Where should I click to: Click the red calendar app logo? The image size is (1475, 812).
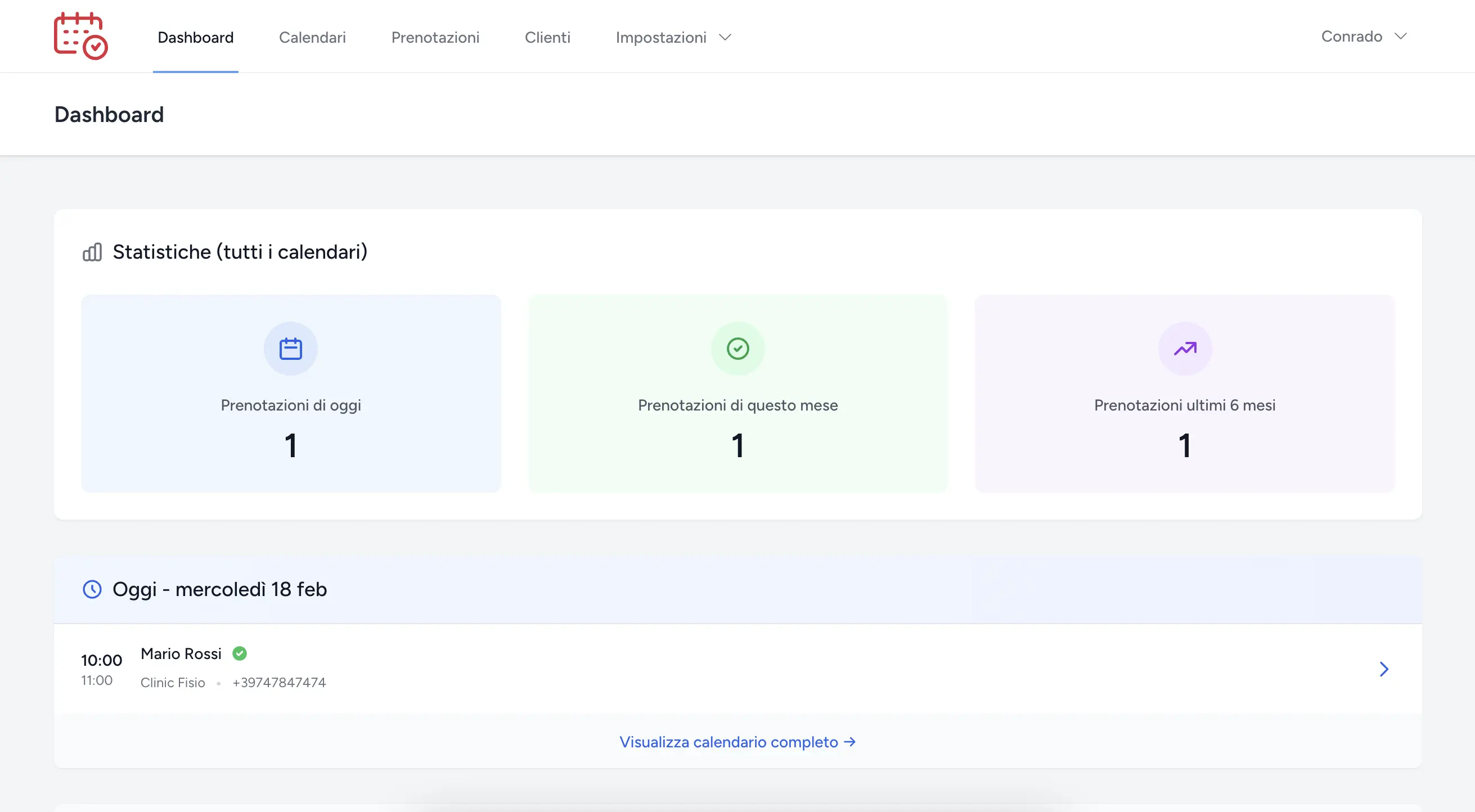tap(81, 36)
